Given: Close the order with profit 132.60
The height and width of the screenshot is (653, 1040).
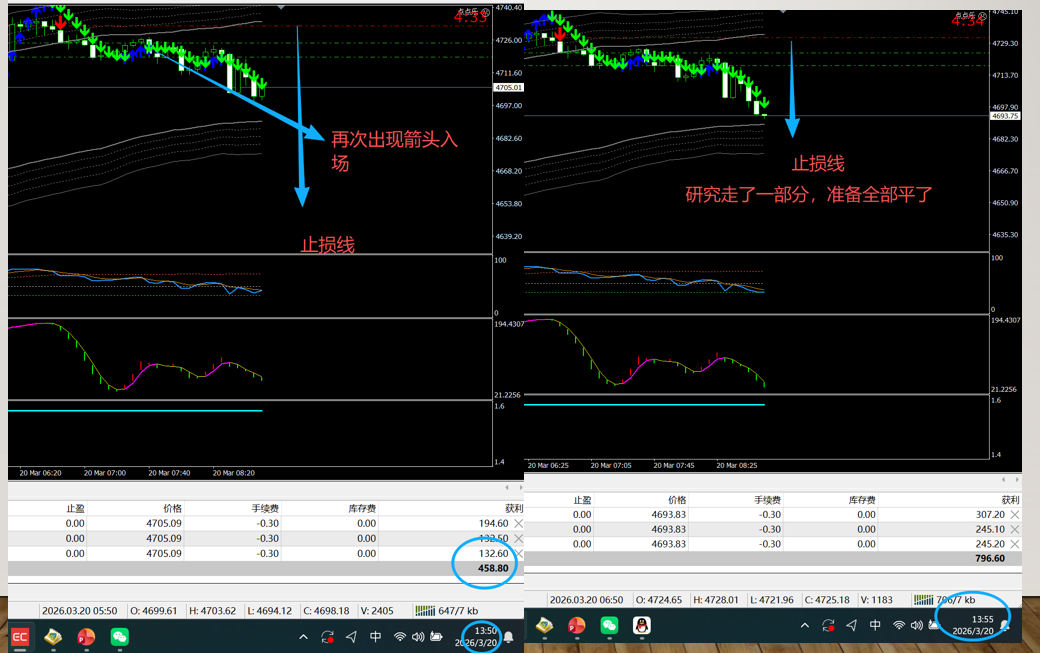Looking at the screenshot, I should coord(519,553).
